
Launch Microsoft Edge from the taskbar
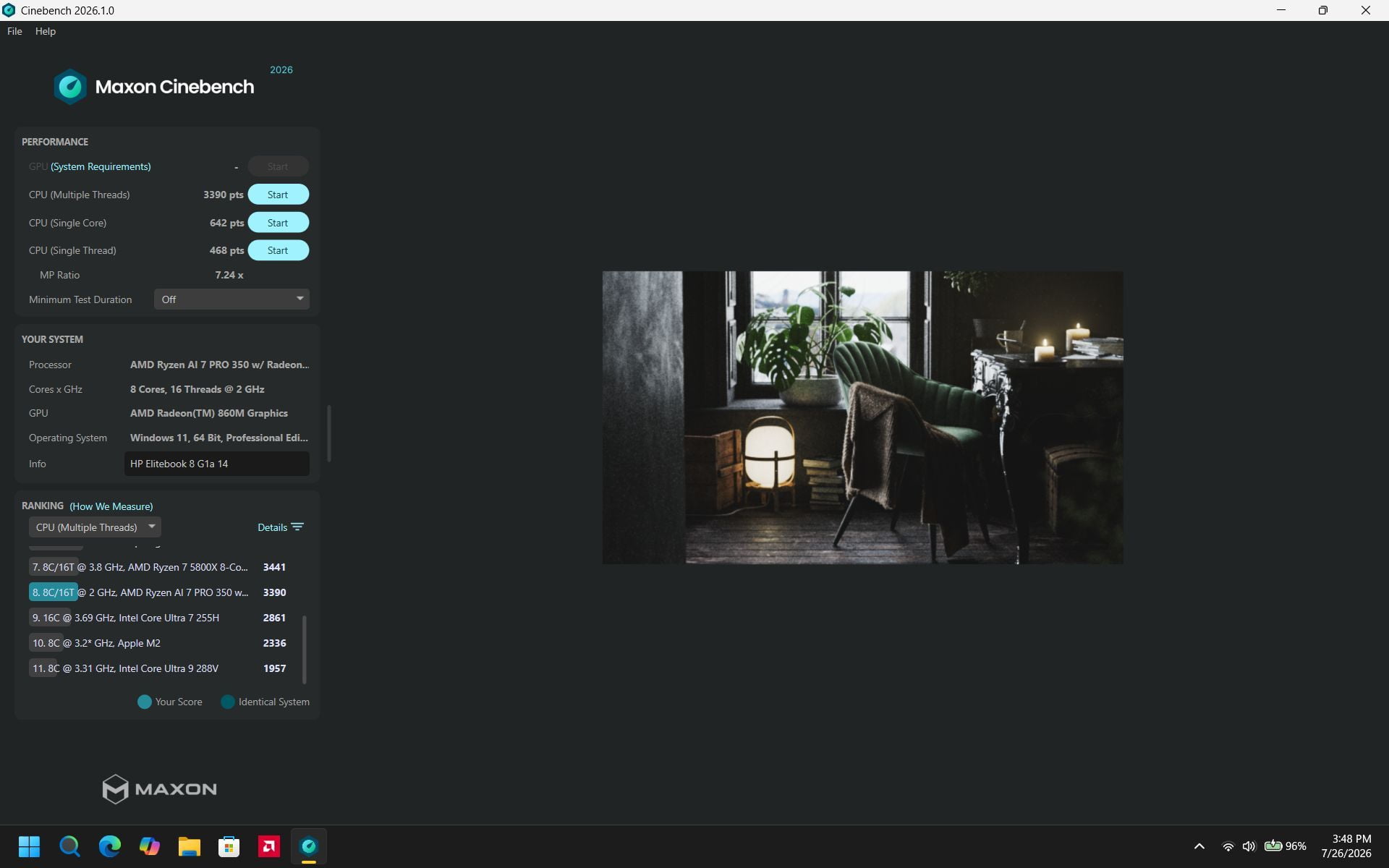pyautogui.click(x=109, y=846)
